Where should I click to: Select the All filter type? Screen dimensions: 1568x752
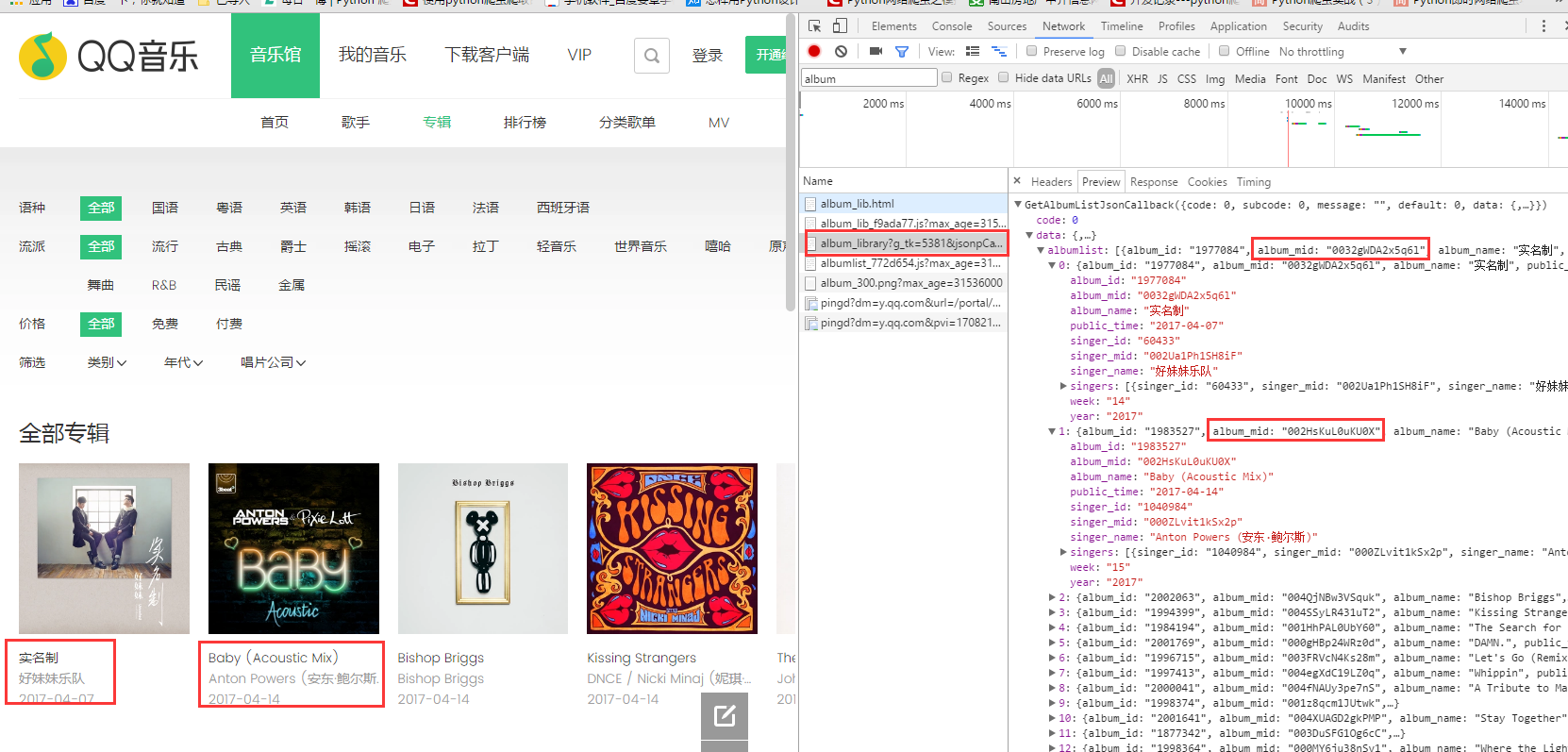pos(1107,78)
